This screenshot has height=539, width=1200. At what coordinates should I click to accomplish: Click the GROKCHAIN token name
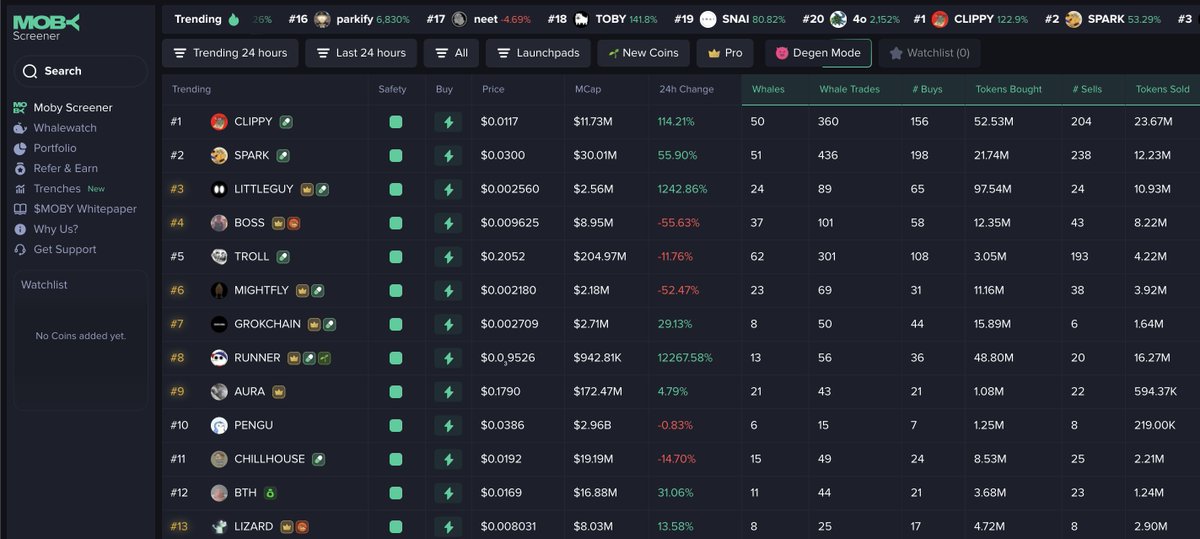[267, 324]
